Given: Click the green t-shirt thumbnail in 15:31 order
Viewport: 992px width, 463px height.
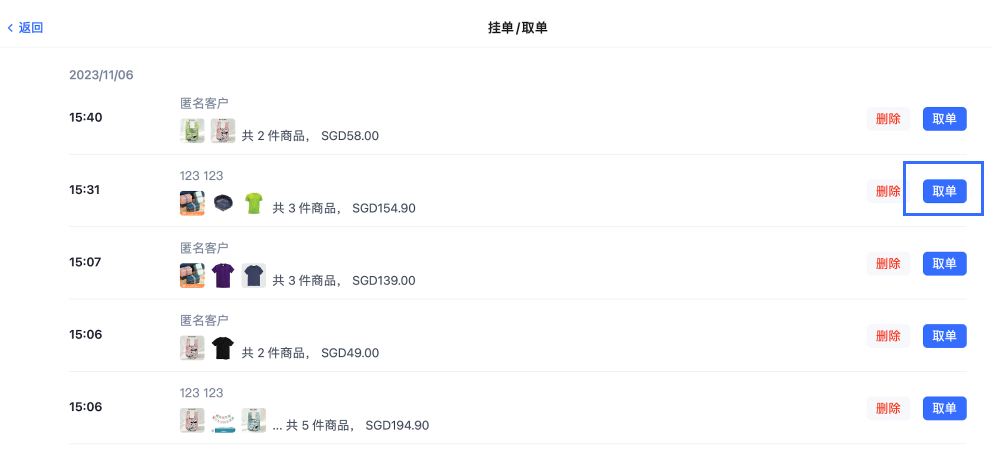Looking at the screenshot, I should pyautogui.click(x=254, y=203).
